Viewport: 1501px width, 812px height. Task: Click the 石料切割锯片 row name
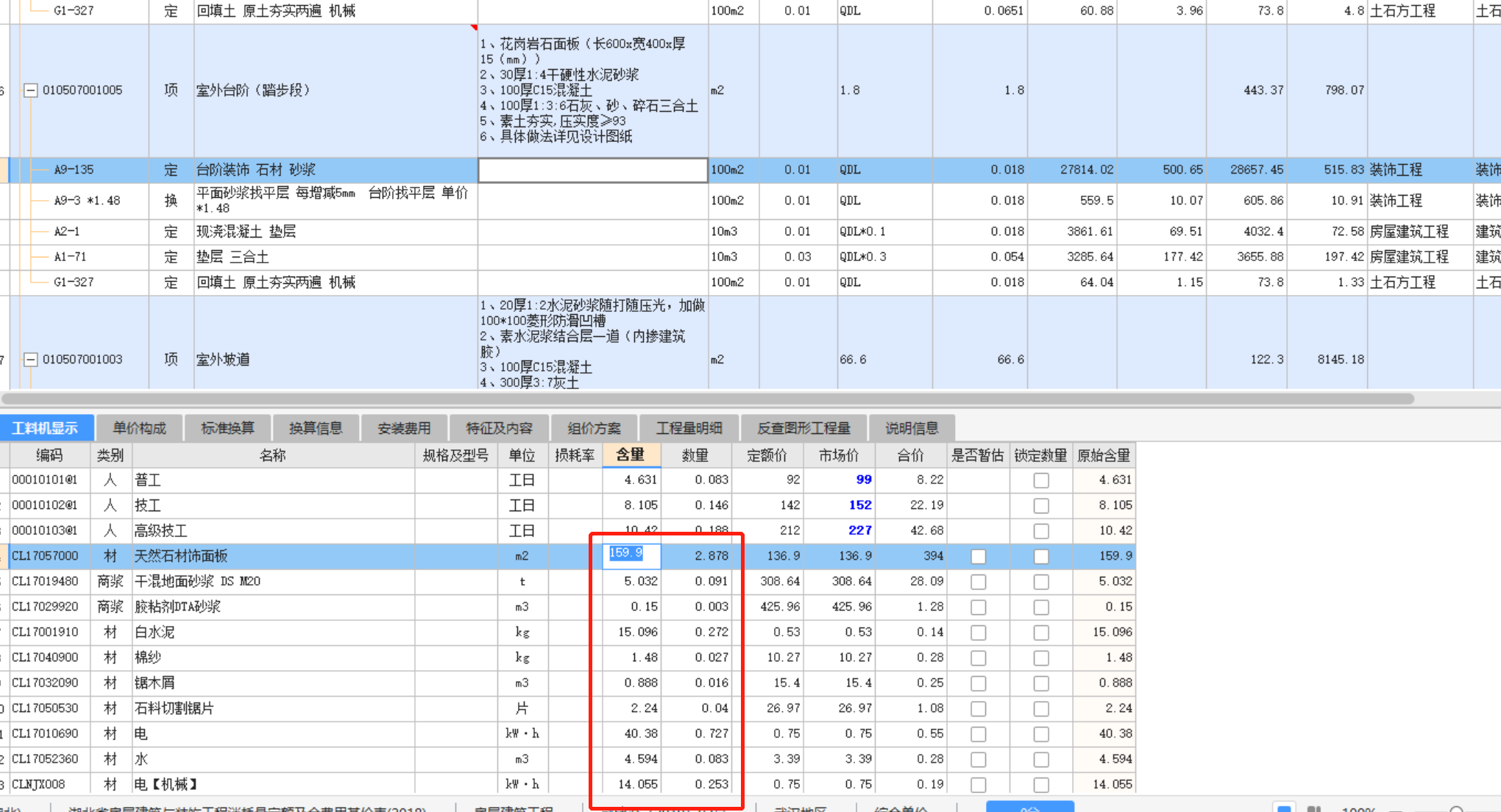(x=174, y=708)
